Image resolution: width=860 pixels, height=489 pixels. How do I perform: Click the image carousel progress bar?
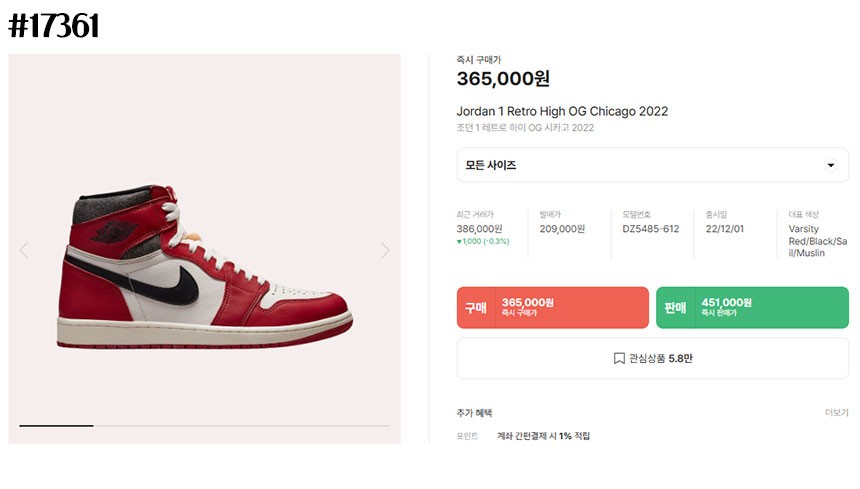pyautogui.click(x=204, y=426)
